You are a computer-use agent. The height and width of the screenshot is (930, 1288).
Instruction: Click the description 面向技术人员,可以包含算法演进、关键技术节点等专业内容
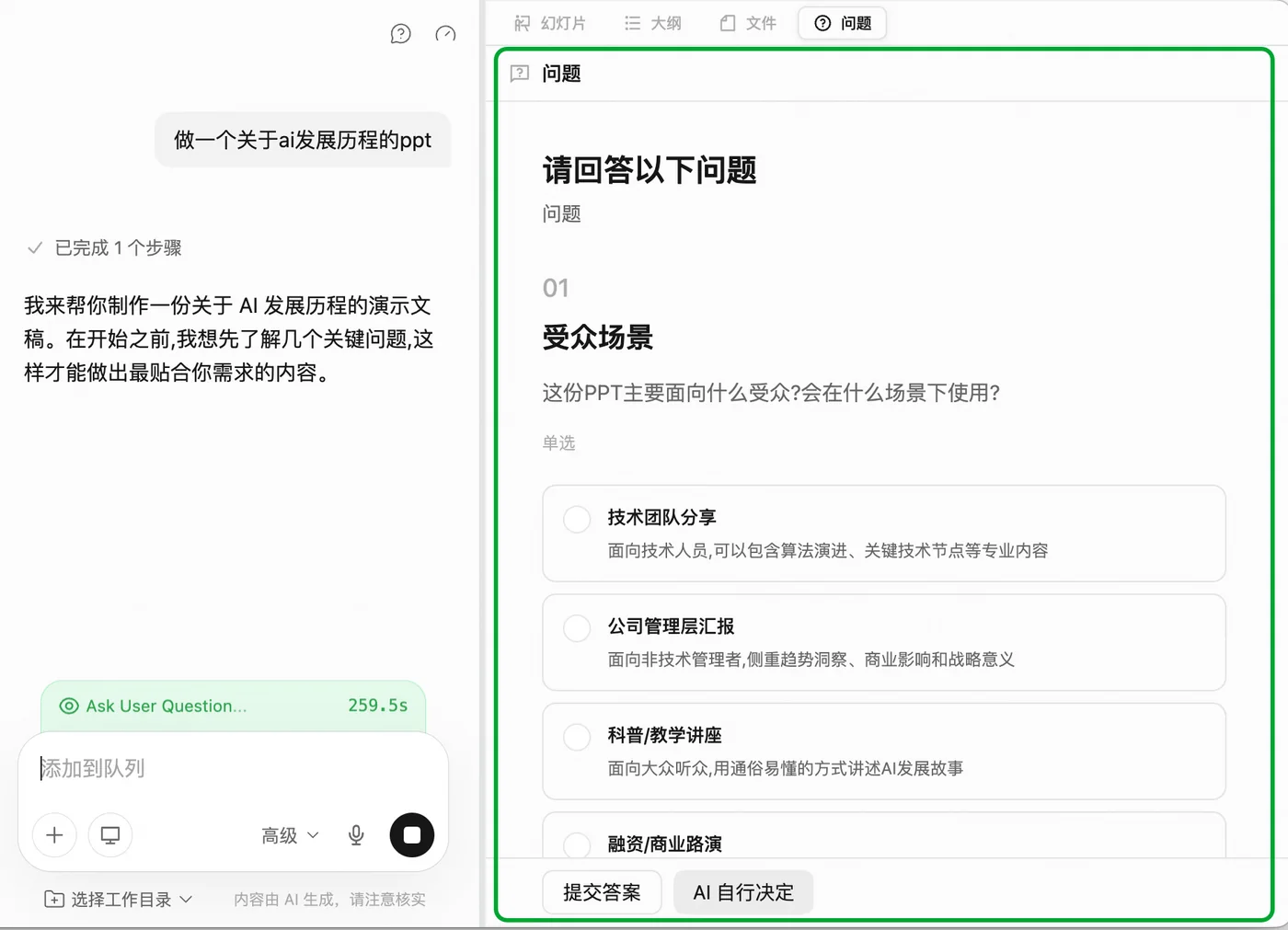(828, 551)
